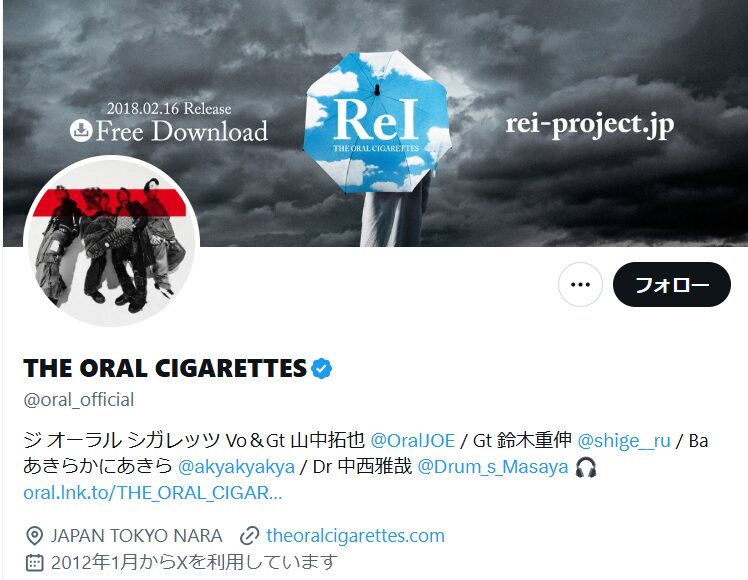Open the @shige__ru mention link

(x=623, y=440)
